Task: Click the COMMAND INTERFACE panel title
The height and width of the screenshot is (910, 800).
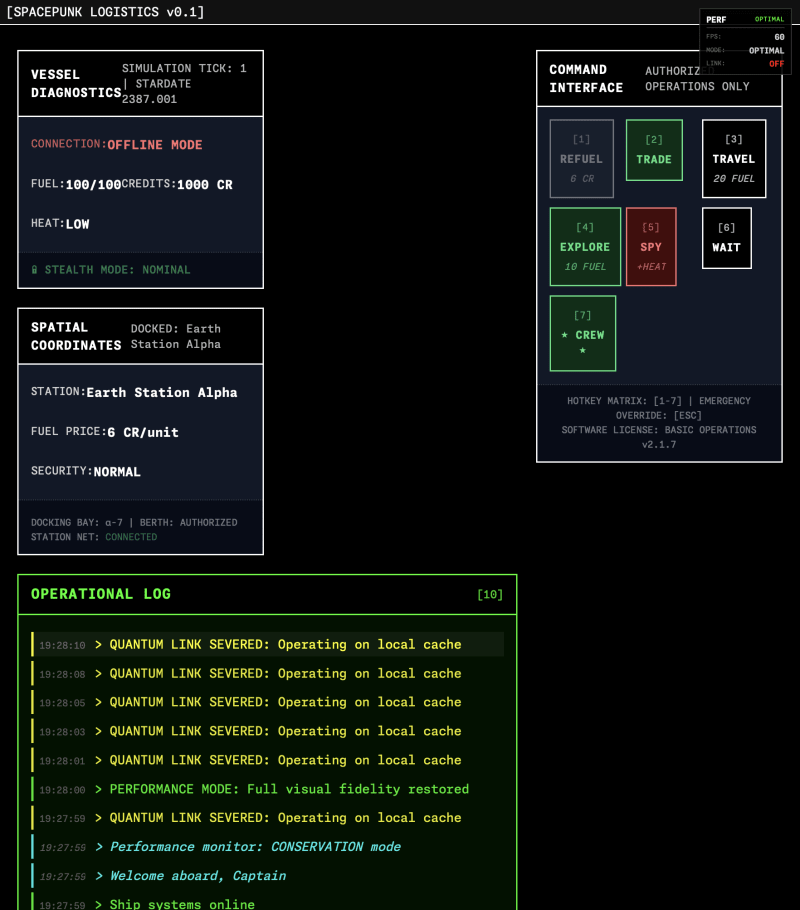Action: (x=586, y=78)
